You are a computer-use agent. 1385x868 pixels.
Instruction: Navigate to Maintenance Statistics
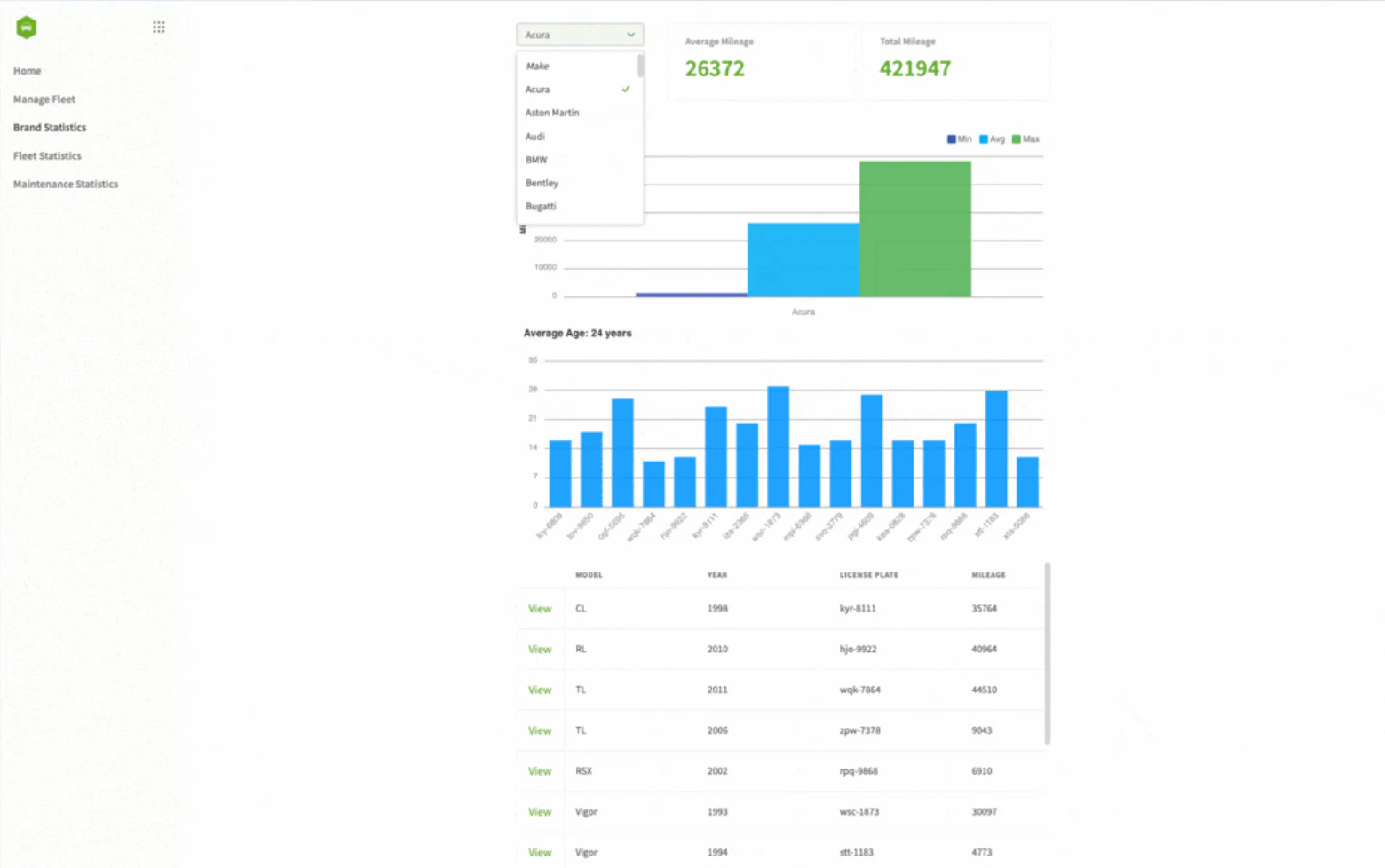(66, 185)
